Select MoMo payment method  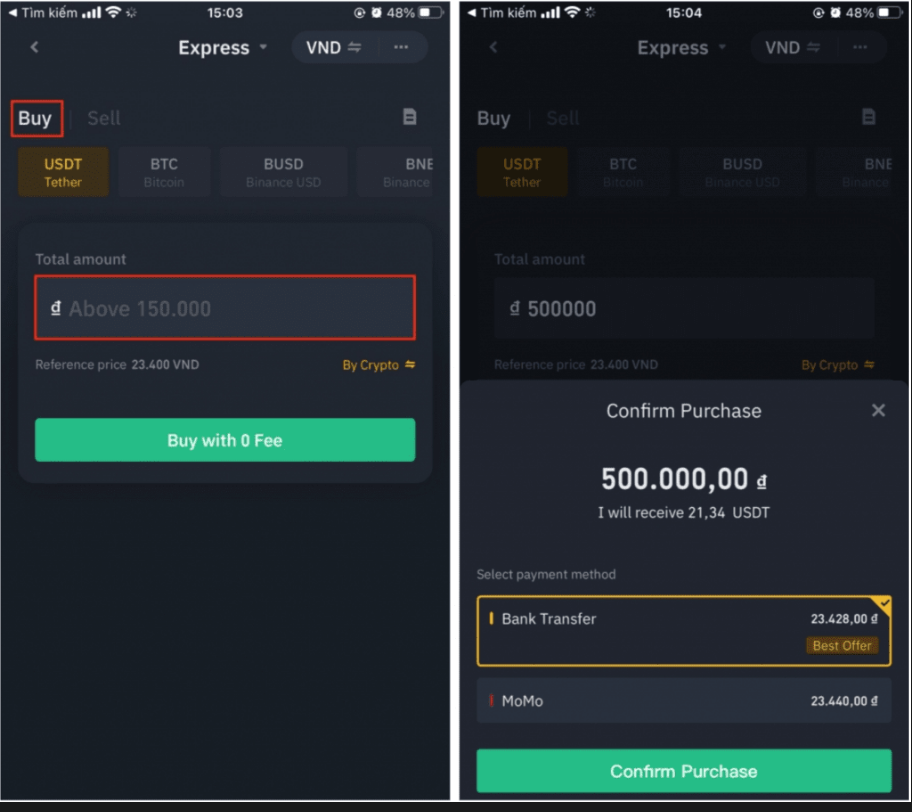[684, 701]
